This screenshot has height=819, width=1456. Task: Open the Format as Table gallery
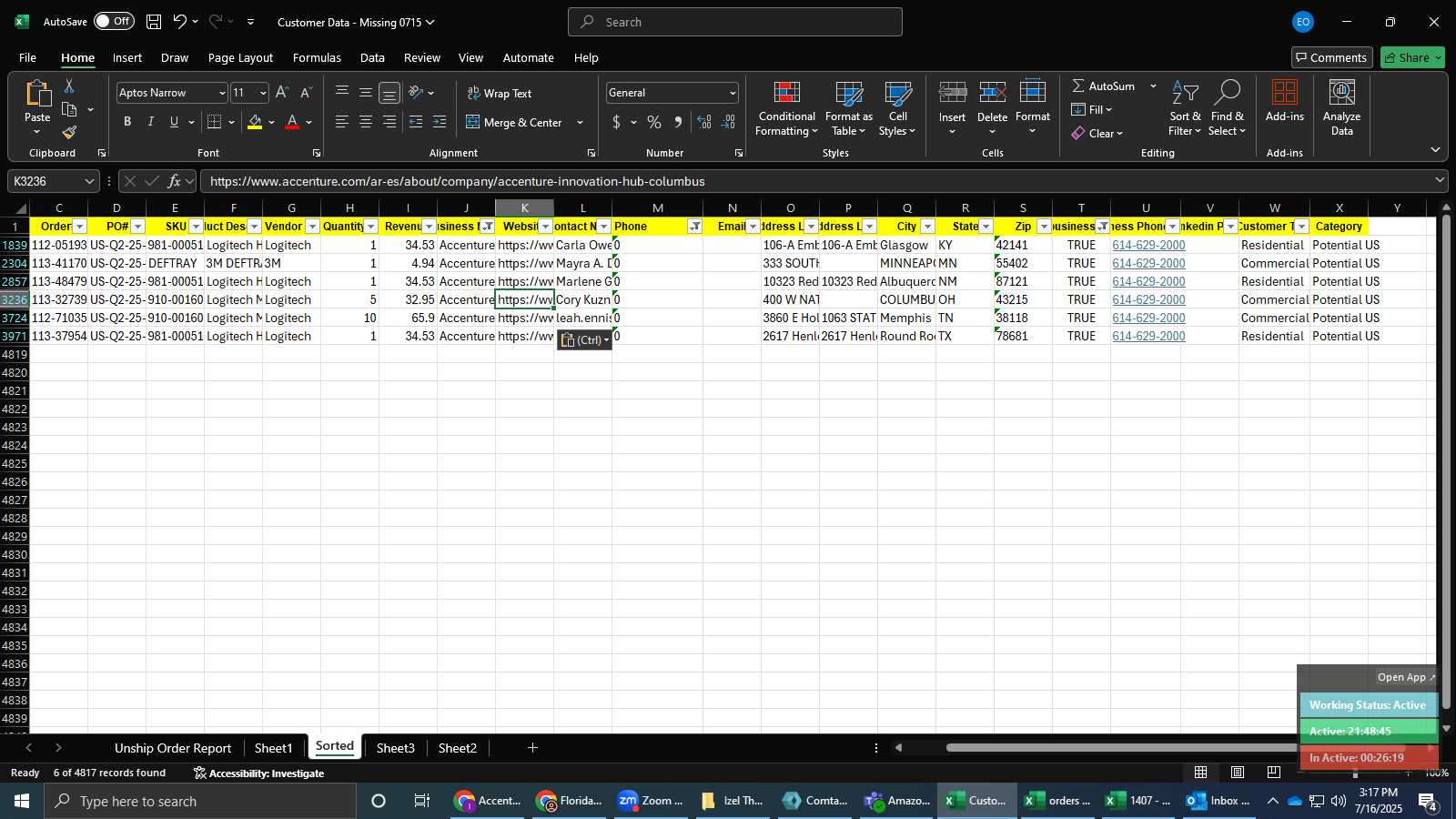coord(848,108)
